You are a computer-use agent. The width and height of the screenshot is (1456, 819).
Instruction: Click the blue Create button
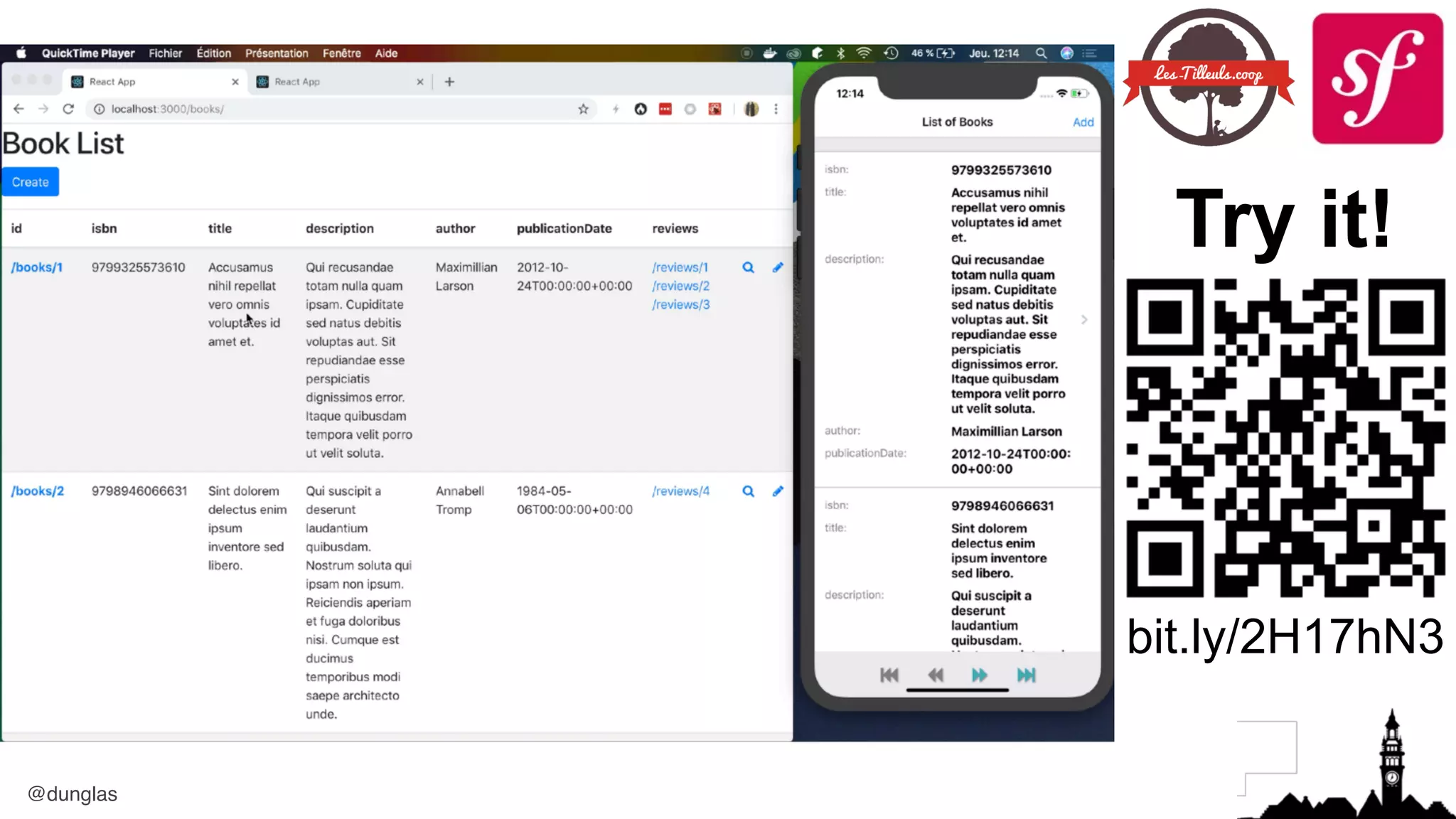30,182
